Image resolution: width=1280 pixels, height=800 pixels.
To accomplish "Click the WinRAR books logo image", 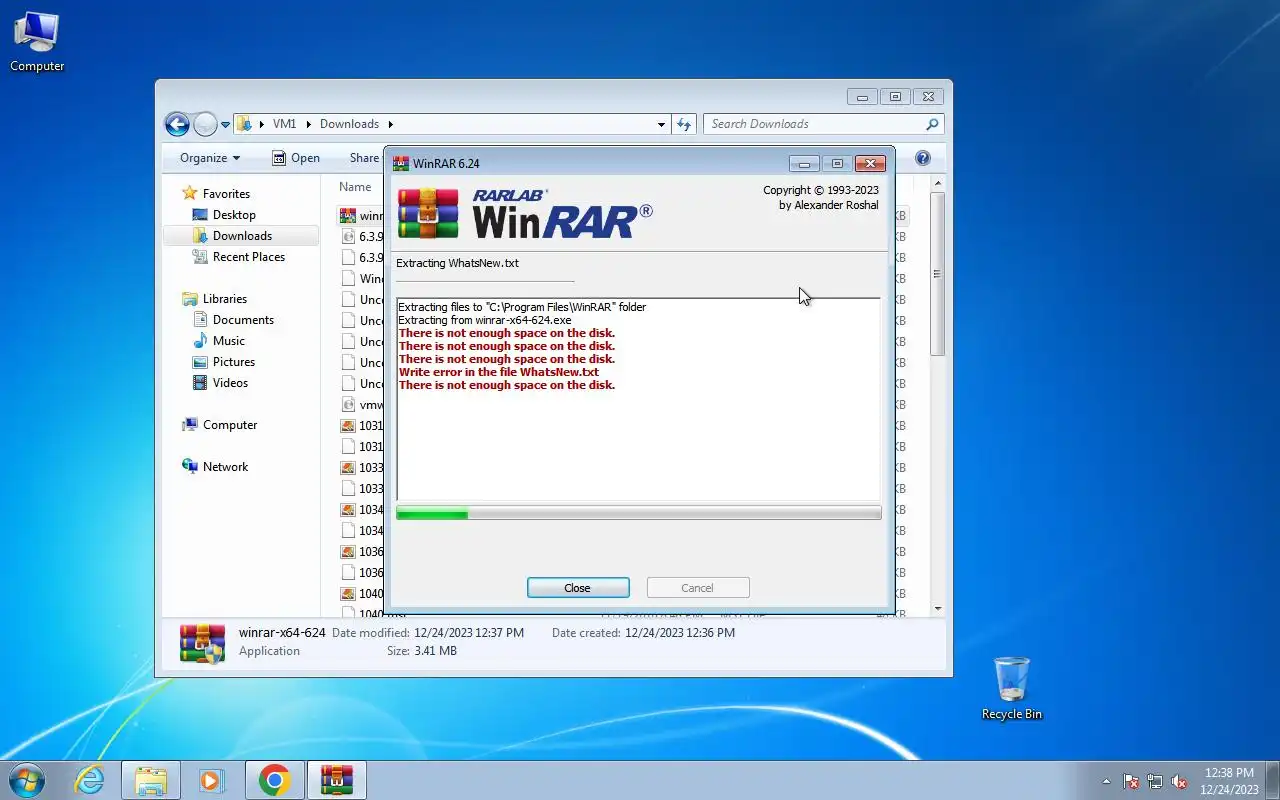I will tap(428, 213).
